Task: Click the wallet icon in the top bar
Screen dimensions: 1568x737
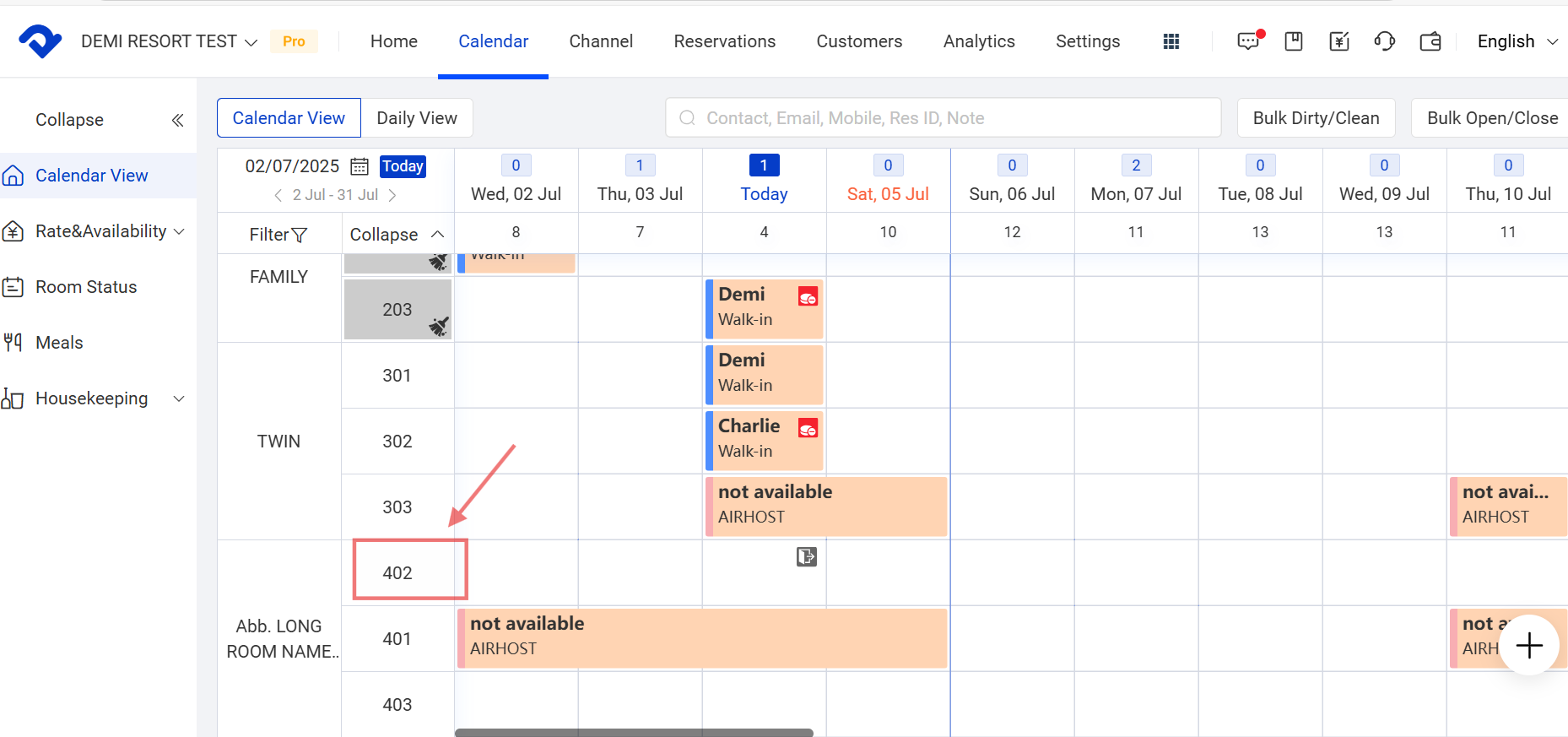Action: [x=1430, y=41]
